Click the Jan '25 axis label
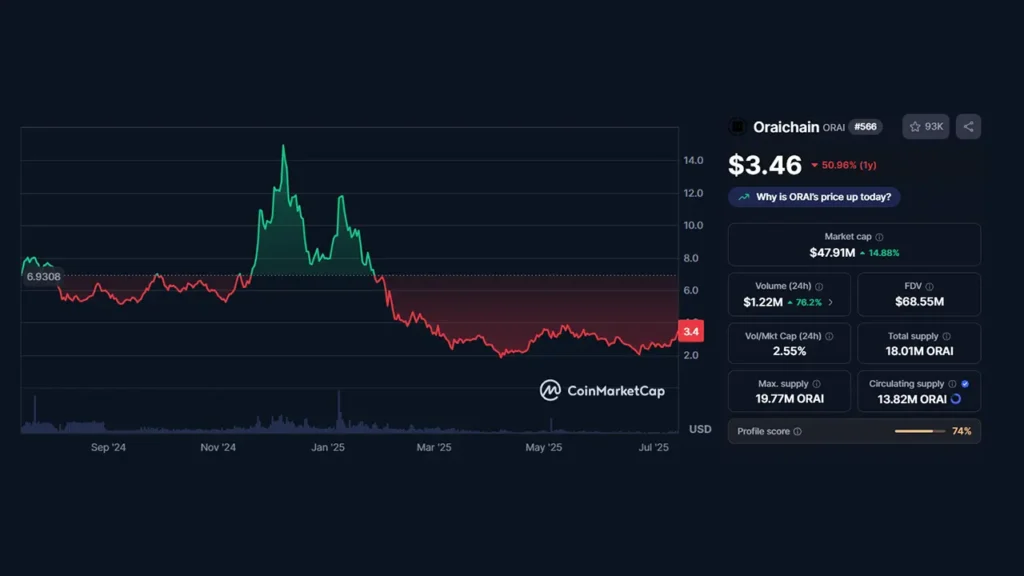This screenshot has width=1024, height=576. pos(328,447)
